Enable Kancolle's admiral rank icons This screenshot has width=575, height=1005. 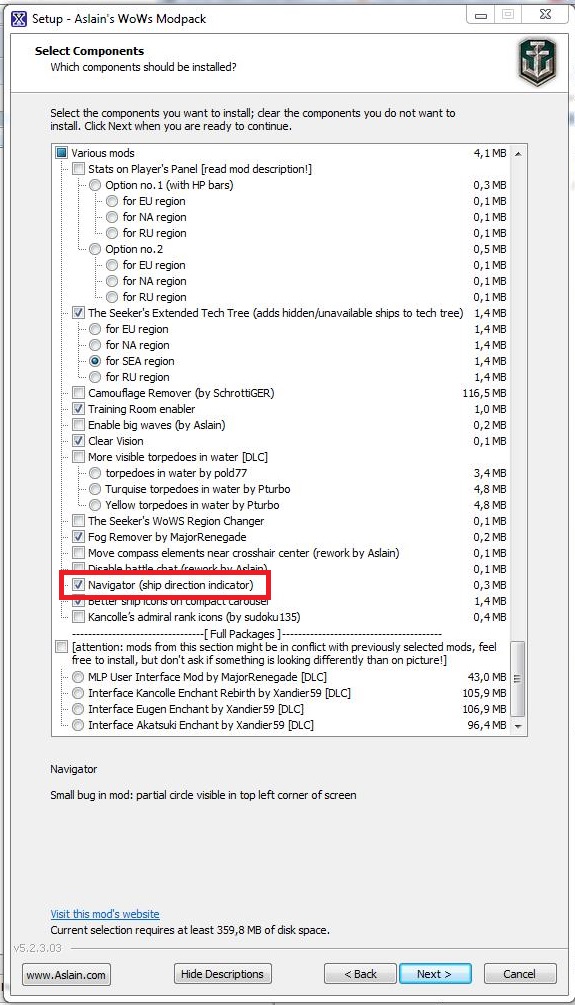coord(78,618)
